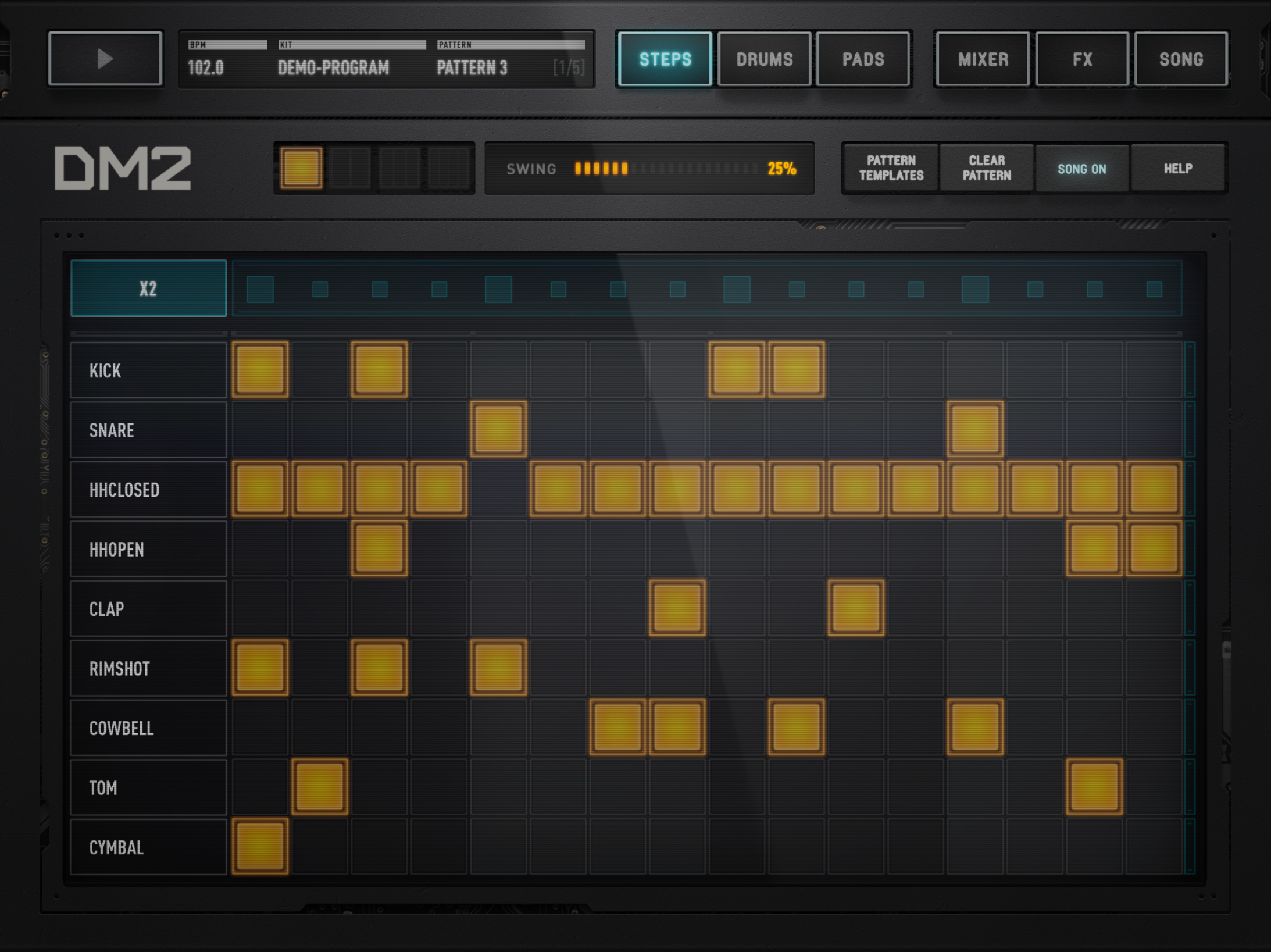Select the RIMSHOT track label

[x=148, y=668]
